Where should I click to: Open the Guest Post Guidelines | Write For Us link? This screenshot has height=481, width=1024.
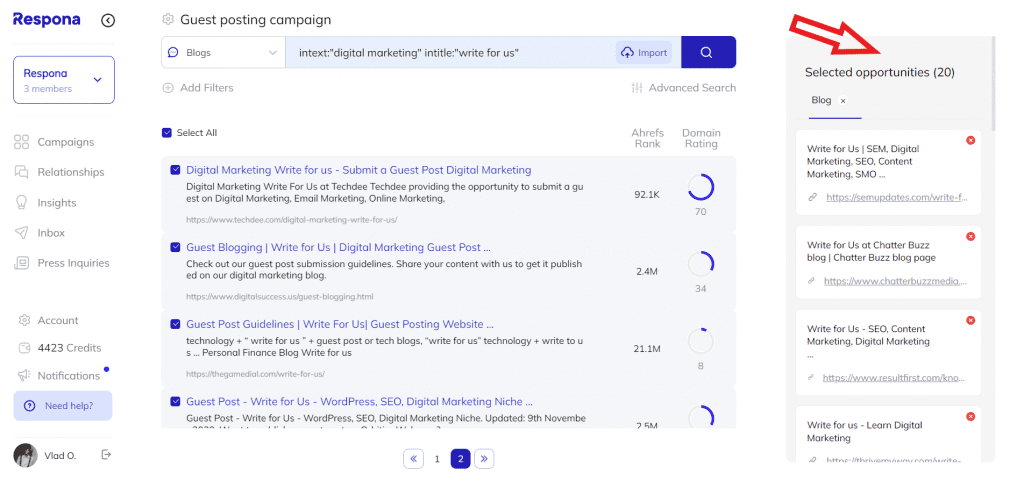click(340, 324)
